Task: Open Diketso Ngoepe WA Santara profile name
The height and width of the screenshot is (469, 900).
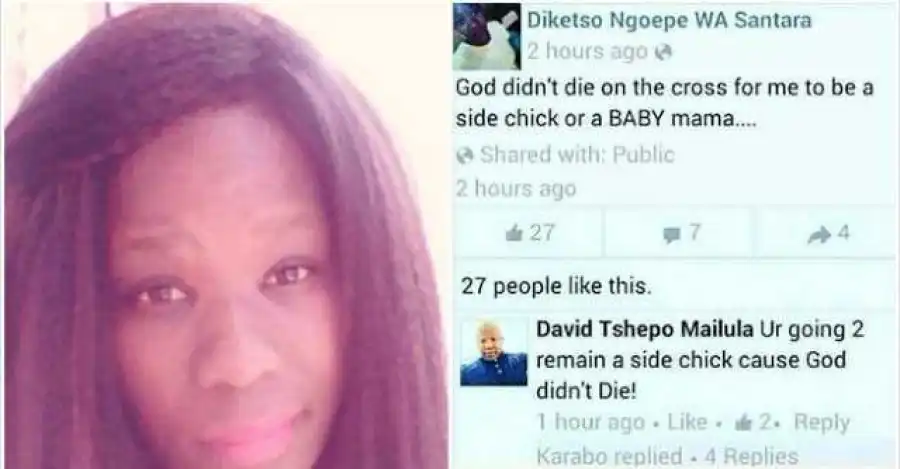Action: pos(669,21)
